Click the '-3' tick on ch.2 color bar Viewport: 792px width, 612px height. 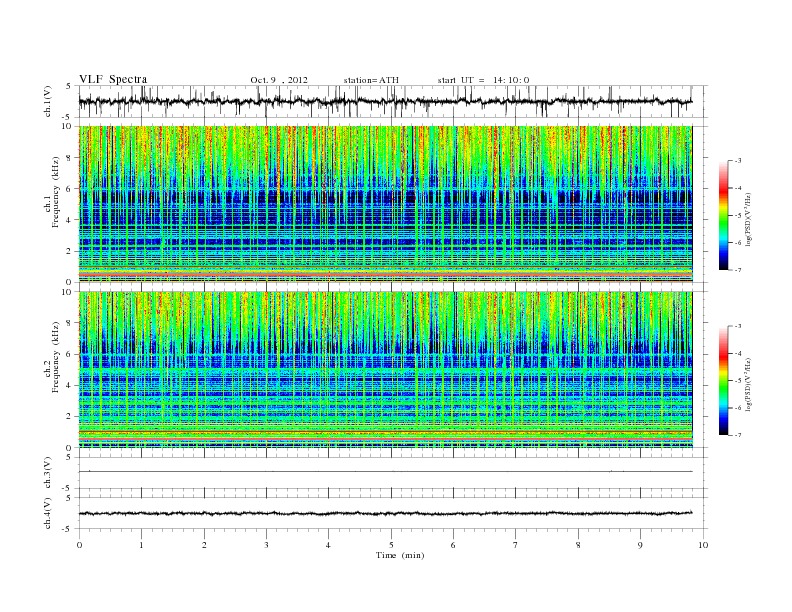pos(738,326)
